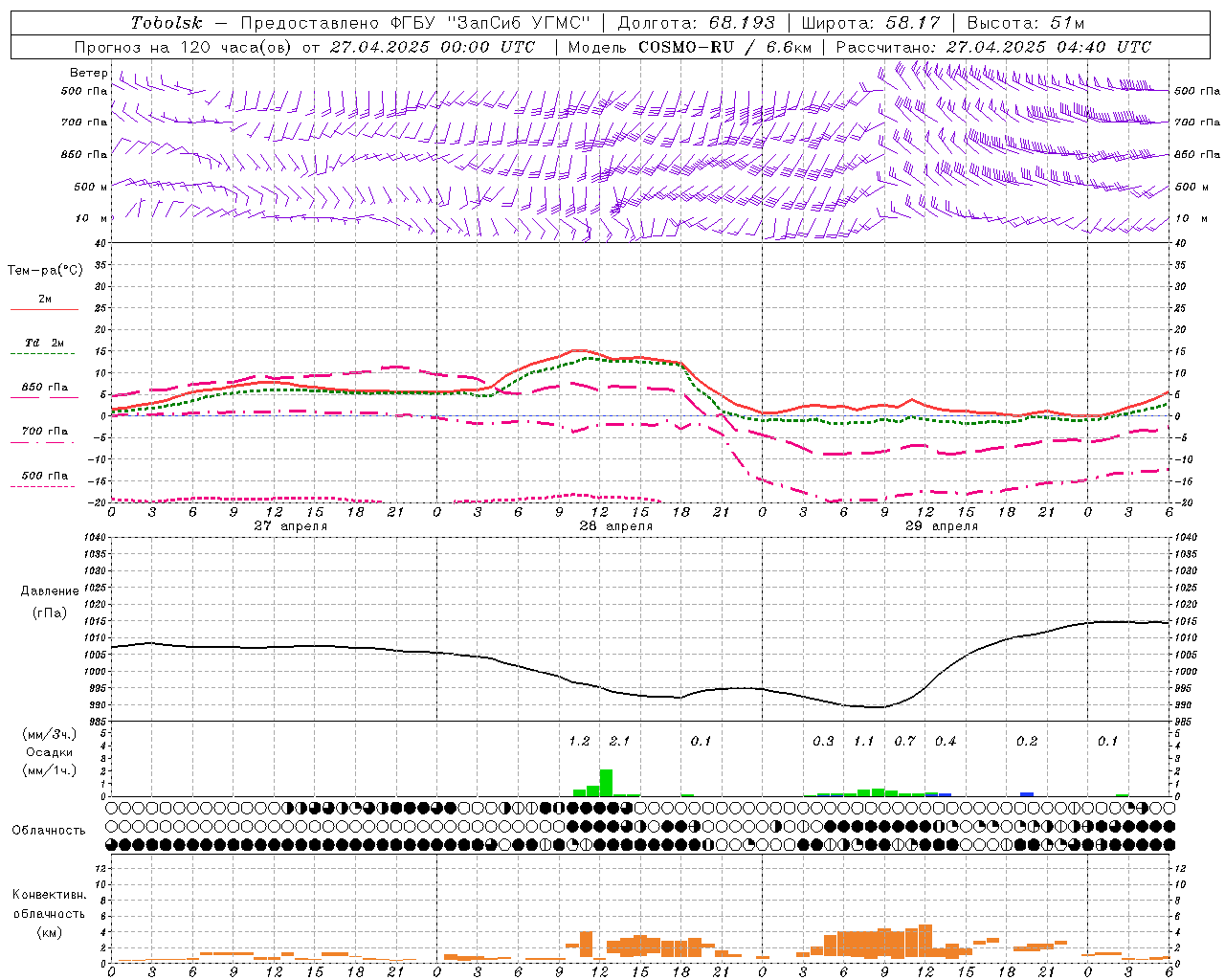Click the 'Предоставлено ФГБУ ЗапСиб УГМС' text
1225x980 pixels.
coord(416,23)
